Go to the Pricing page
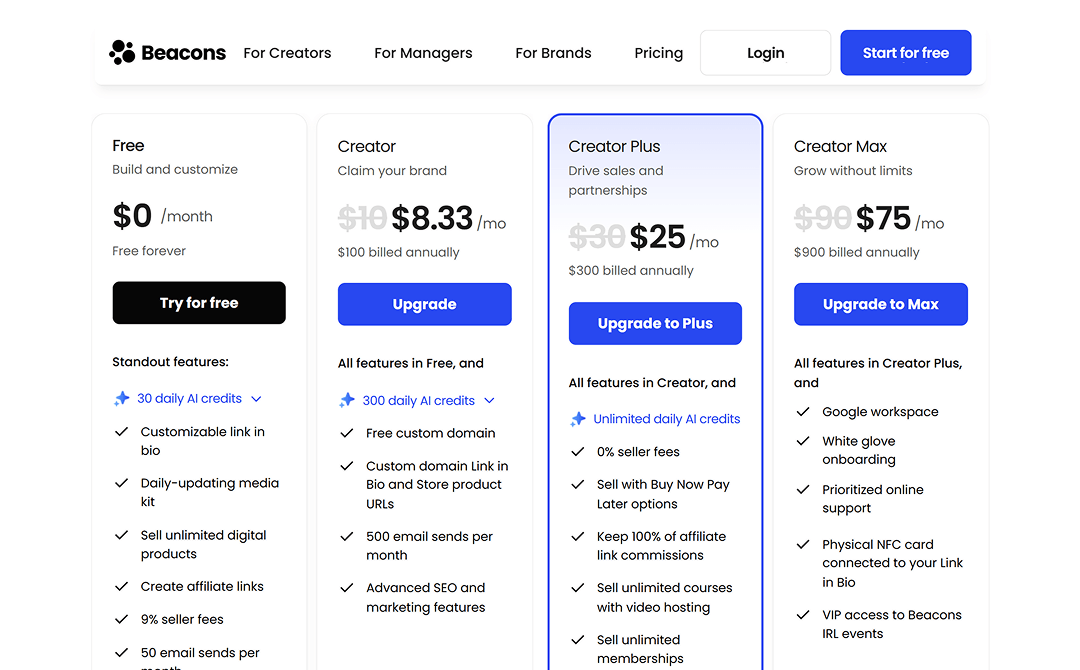This screenshot has height=670, width=1080. click(x=658, y=53)
